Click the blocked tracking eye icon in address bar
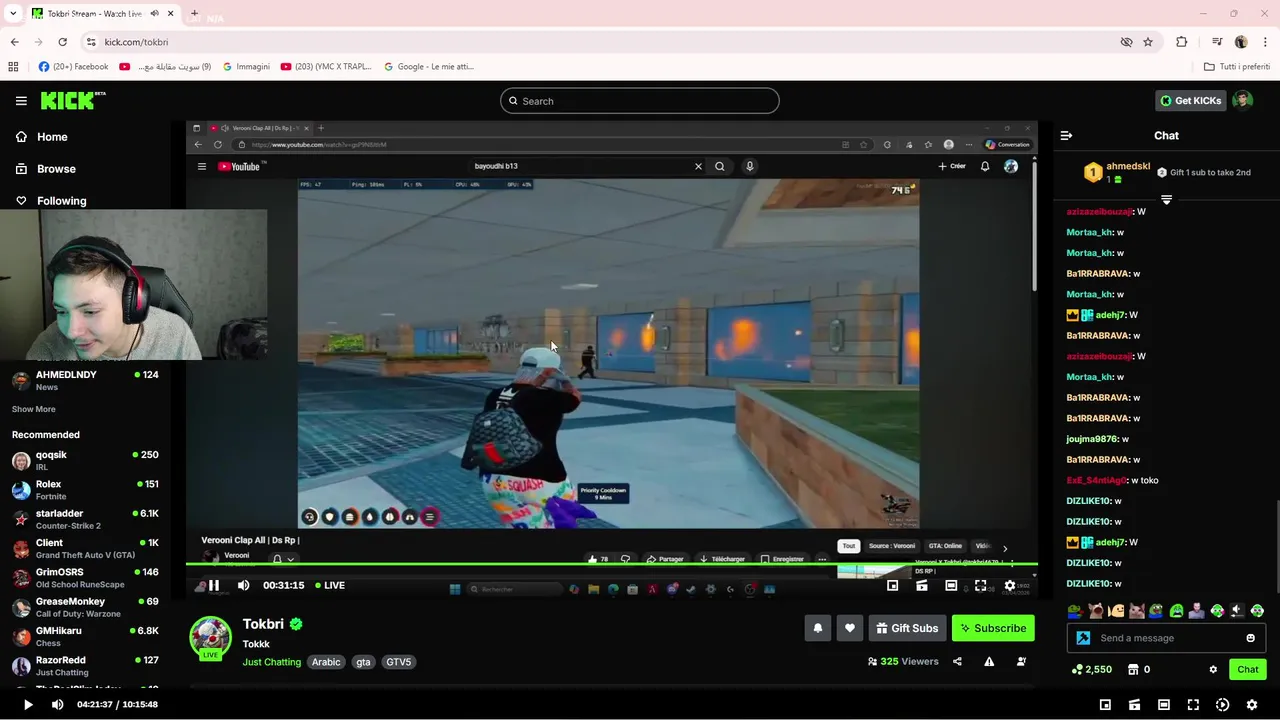 click(x=1126, y=42)
